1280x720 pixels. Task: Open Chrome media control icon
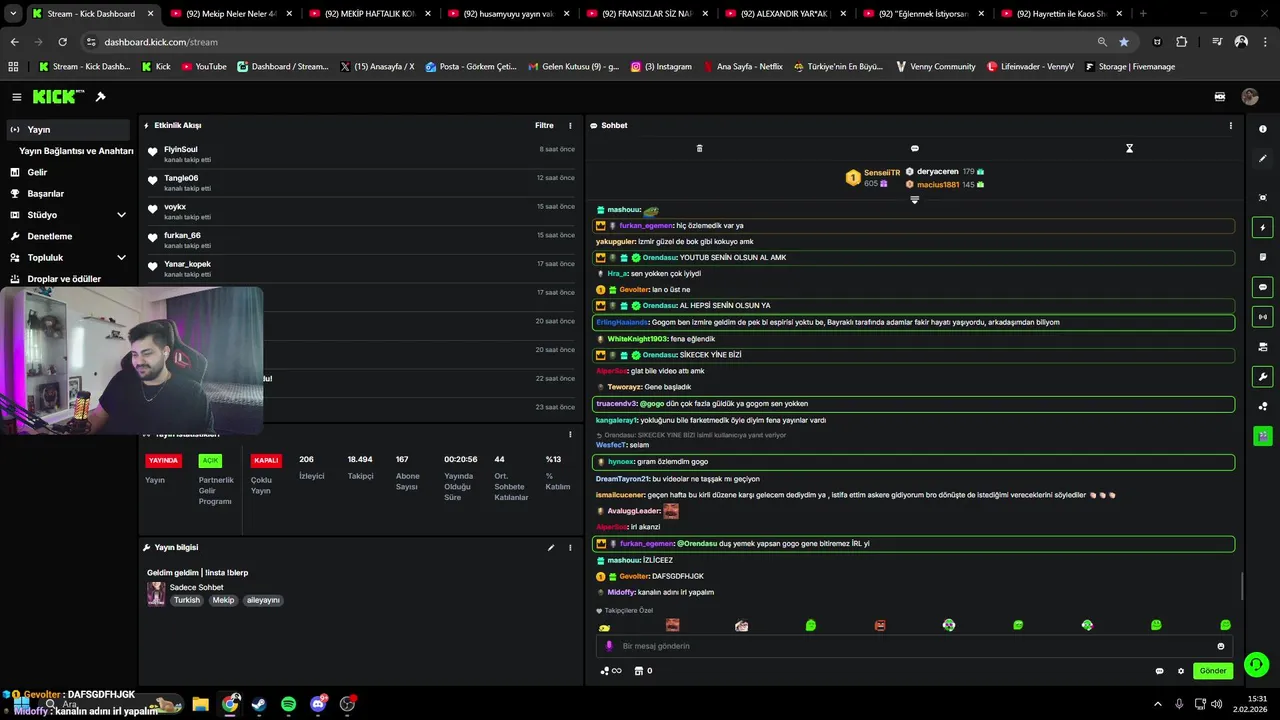(1217, 42)
